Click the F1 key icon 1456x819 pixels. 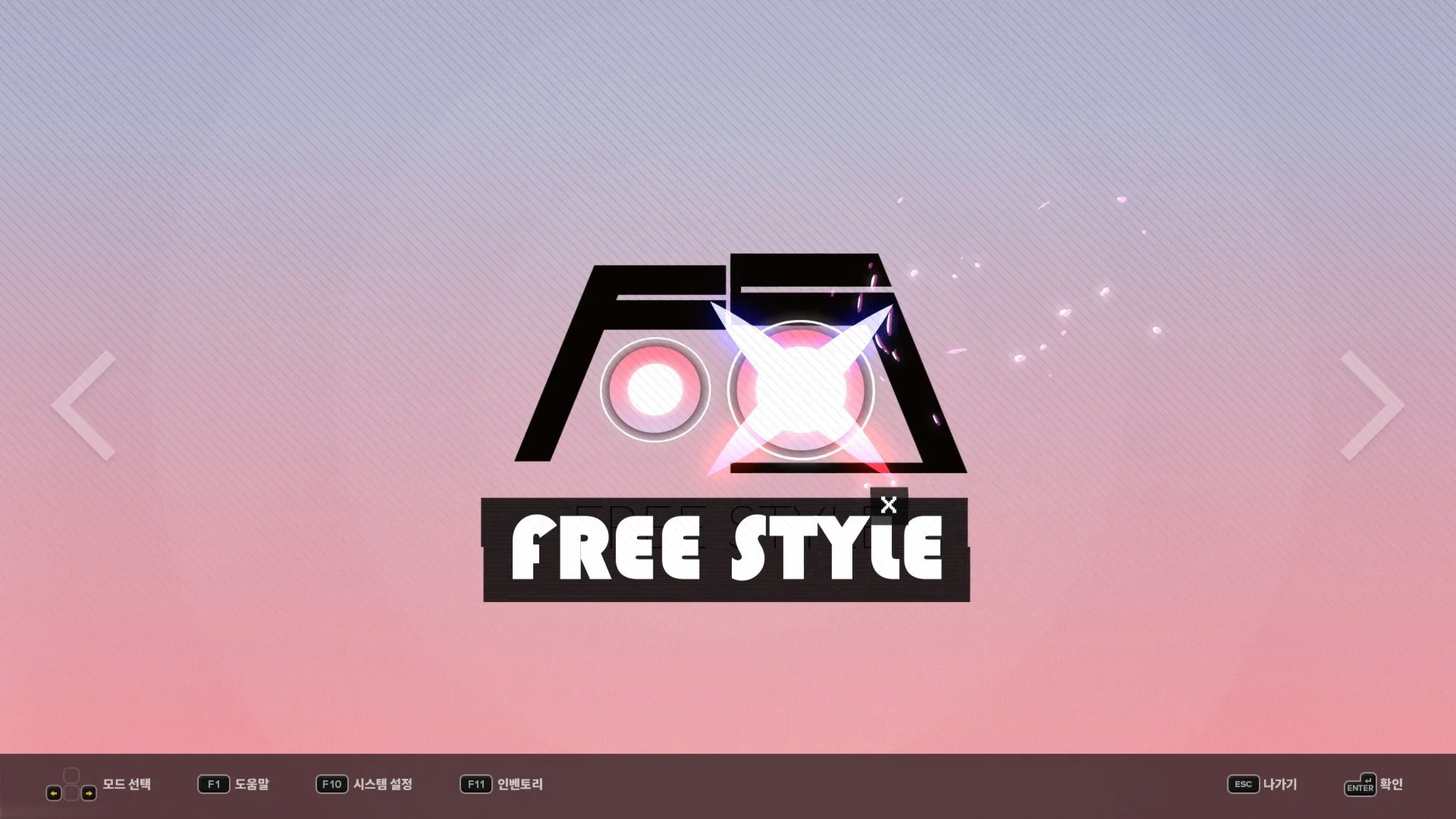click(213, 784)
